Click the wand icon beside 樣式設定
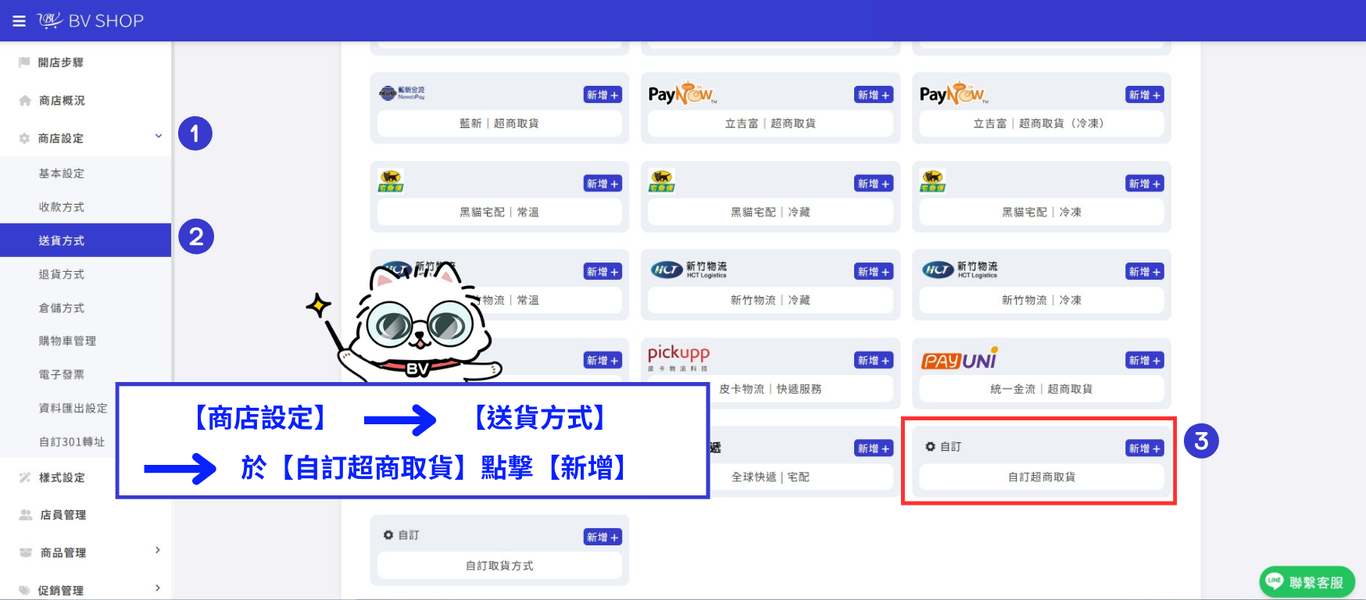 pyautogui.click(x=25, y=478)
